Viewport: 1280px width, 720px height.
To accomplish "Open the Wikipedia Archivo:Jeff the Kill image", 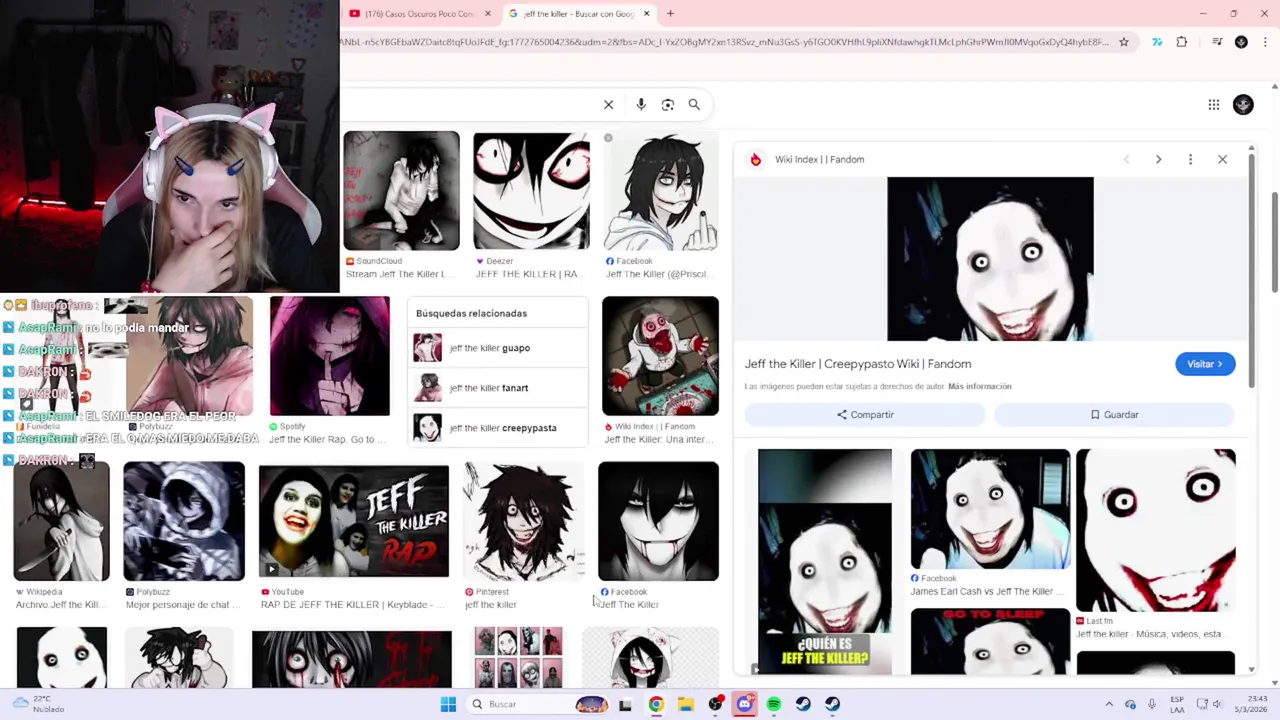I will [x=61, y=521].
